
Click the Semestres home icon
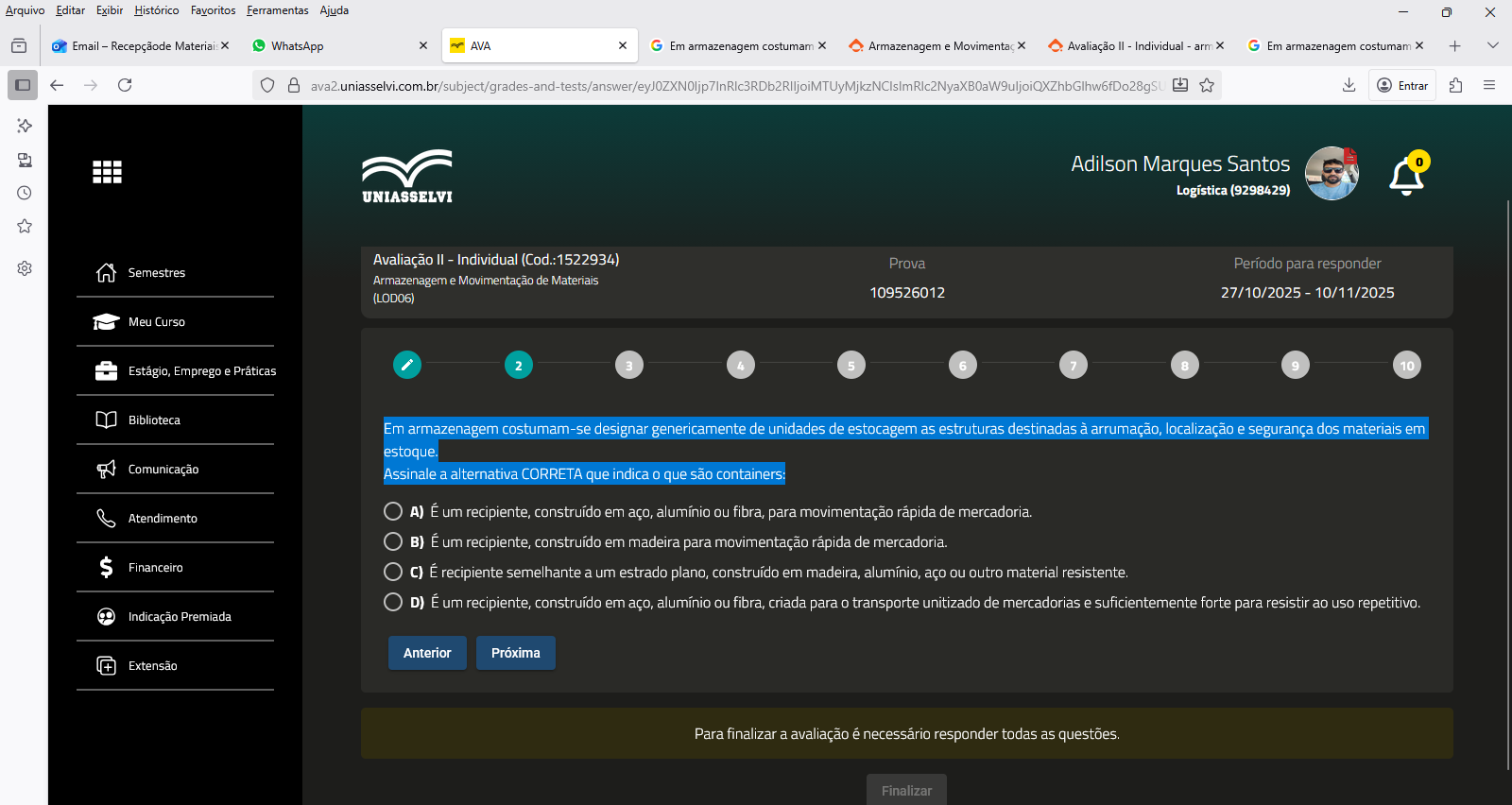[x=107, y=273]
